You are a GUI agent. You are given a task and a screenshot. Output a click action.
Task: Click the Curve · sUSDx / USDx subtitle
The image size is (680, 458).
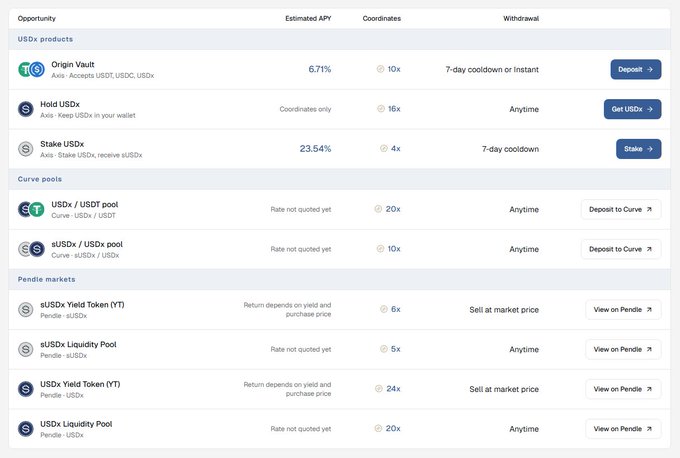[85, 255]
